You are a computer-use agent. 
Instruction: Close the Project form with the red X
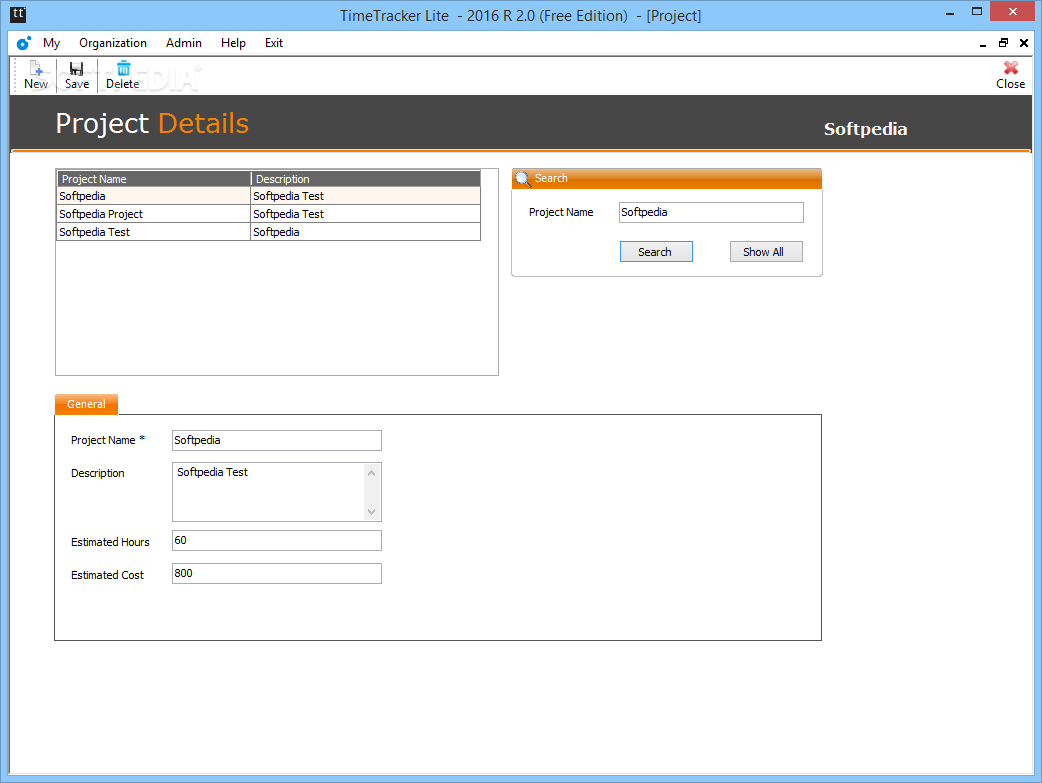pyautogui.click(x=1010, y=75)
